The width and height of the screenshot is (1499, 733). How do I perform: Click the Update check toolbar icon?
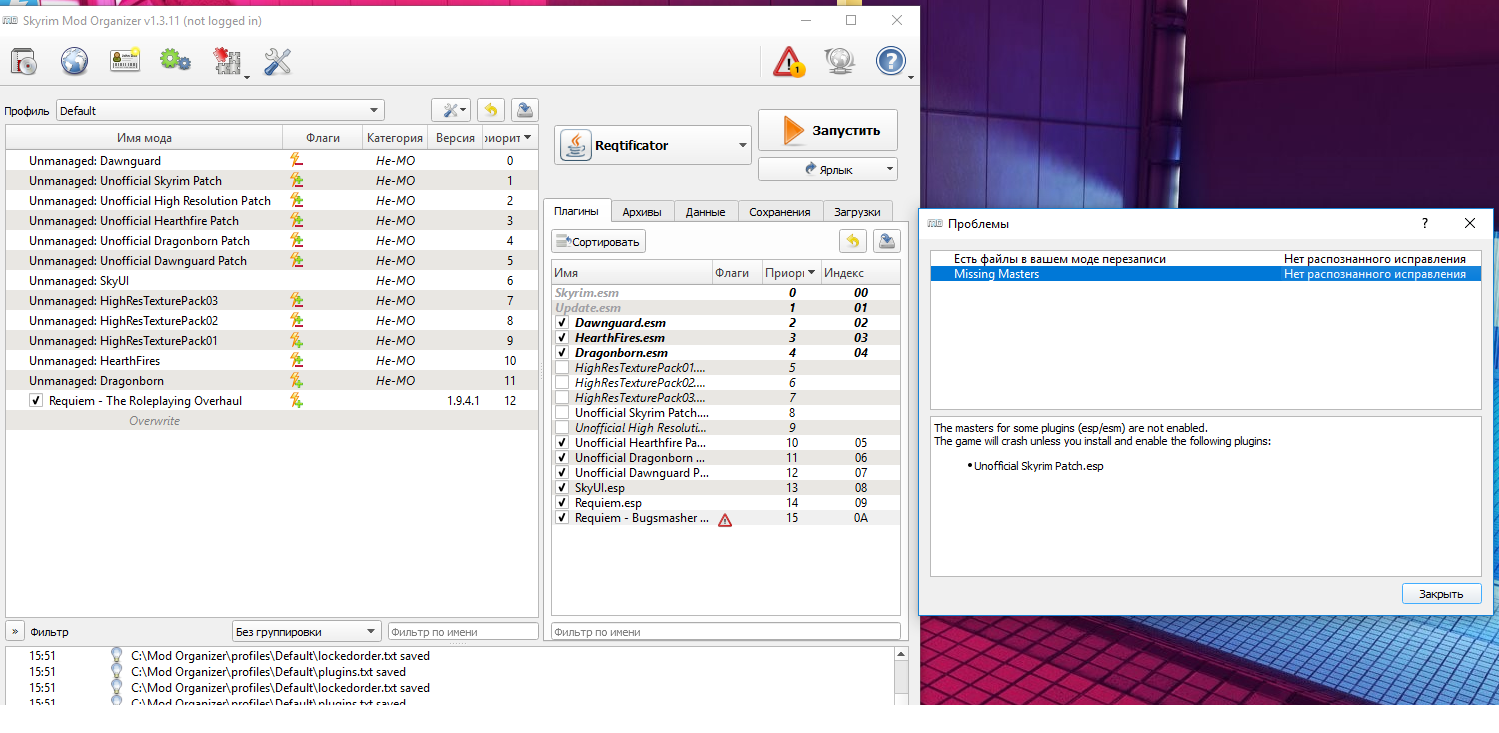coord(839,61)
